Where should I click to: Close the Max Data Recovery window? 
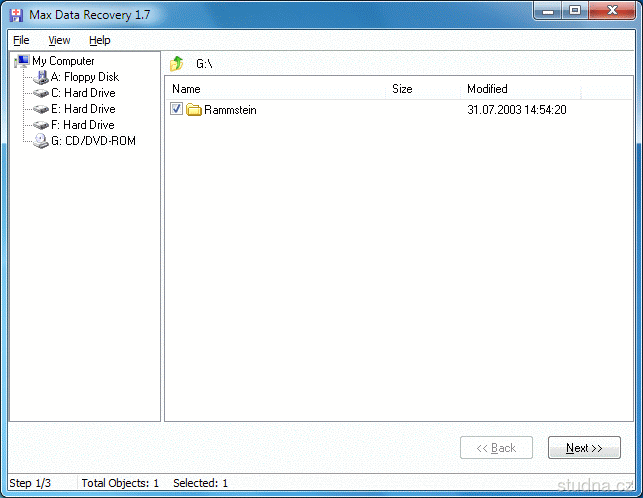612,11
